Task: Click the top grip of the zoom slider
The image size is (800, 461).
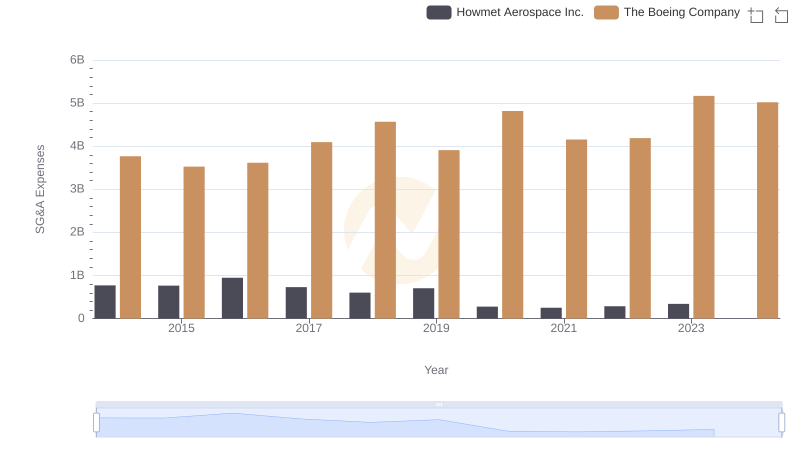Action: click(x=439, y=404)
